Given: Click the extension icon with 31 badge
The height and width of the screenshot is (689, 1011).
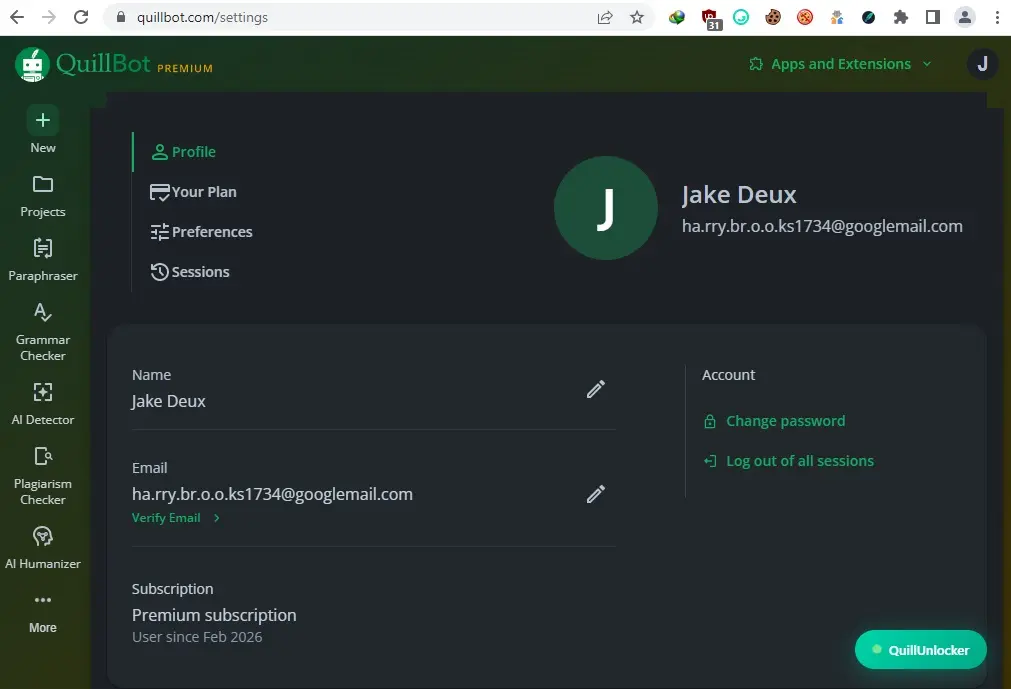Looking at the screenshot, I should coord(710,19).
